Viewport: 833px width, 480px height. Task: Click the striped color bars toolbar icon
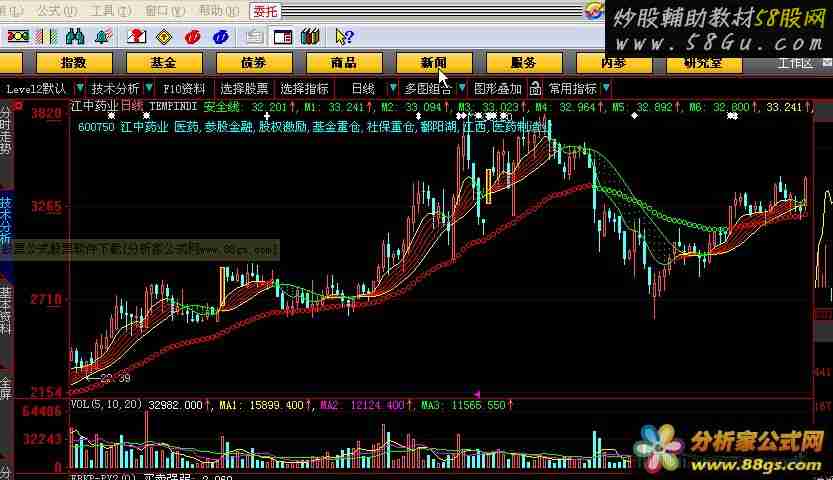pyautogui.click(x=46, y=37)
